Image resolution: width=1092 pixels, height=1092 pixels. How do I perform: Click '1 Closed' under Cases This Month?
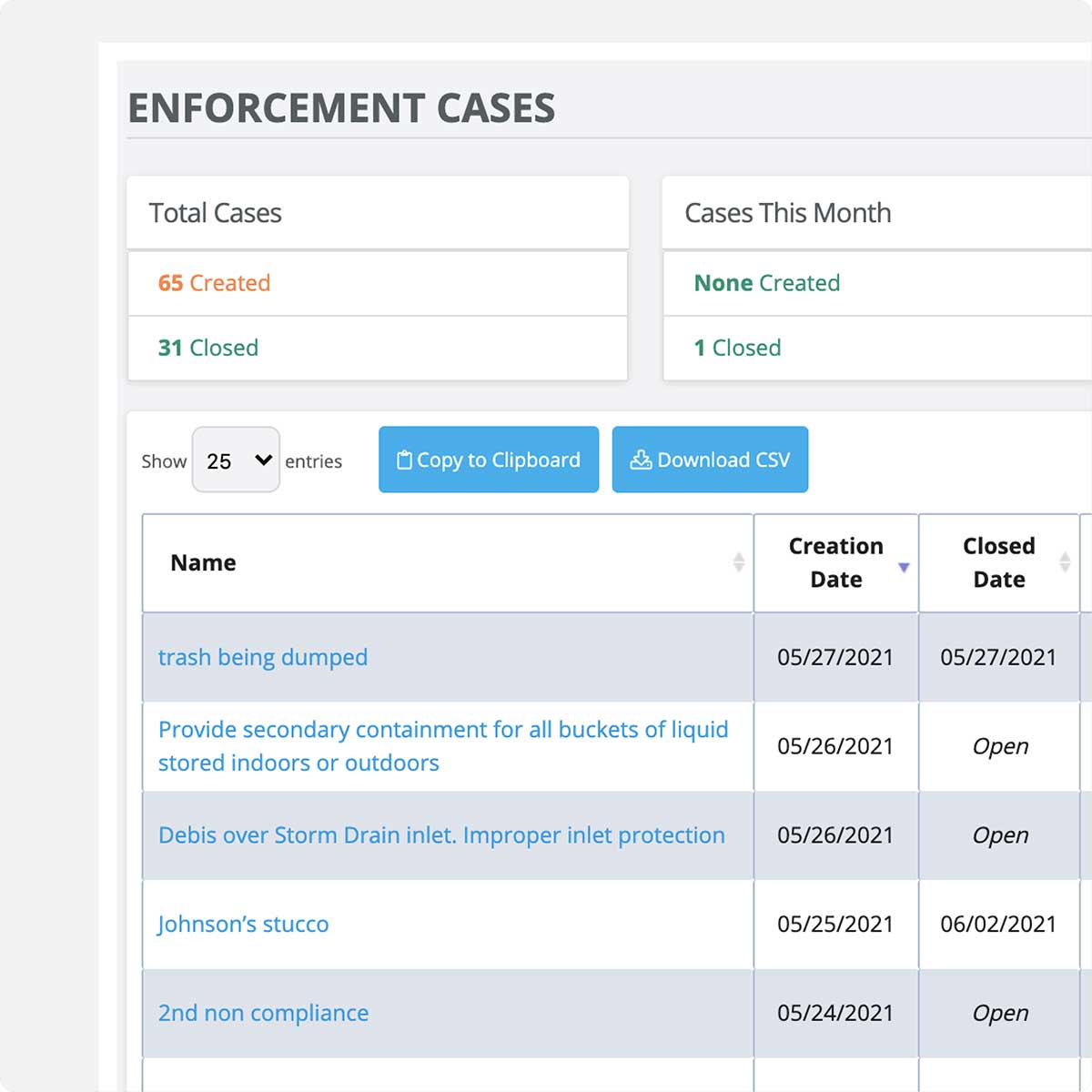tap(737, 348)
